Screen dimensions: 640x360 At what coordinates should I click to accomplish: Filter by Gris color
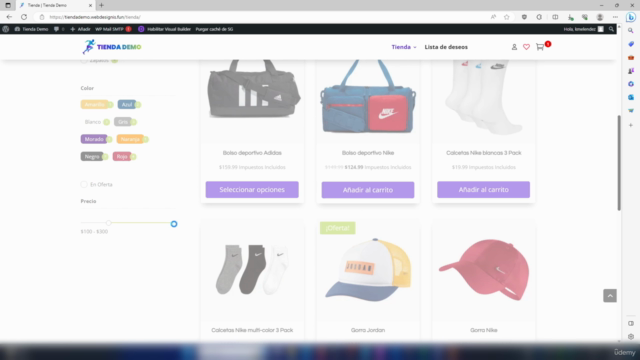click(x=123, y=122)
